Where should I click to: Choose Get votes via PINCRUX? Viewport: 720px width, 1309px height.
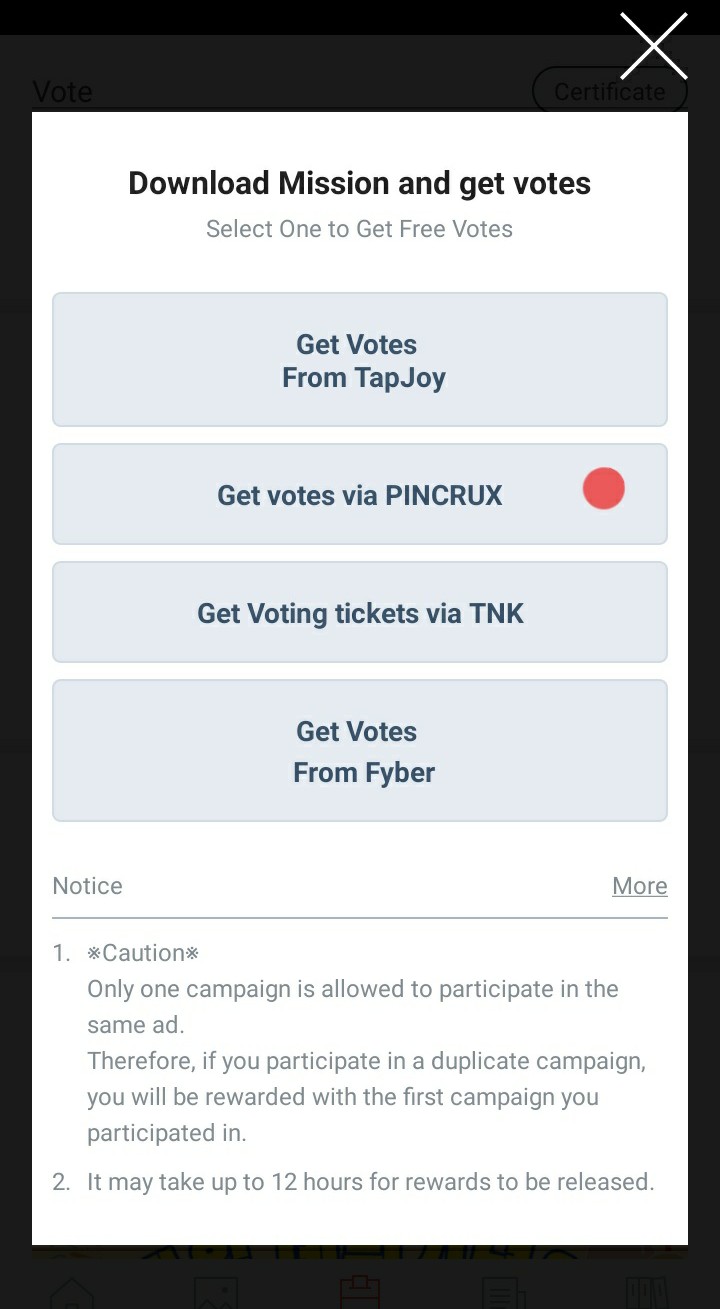coord(360,495)
